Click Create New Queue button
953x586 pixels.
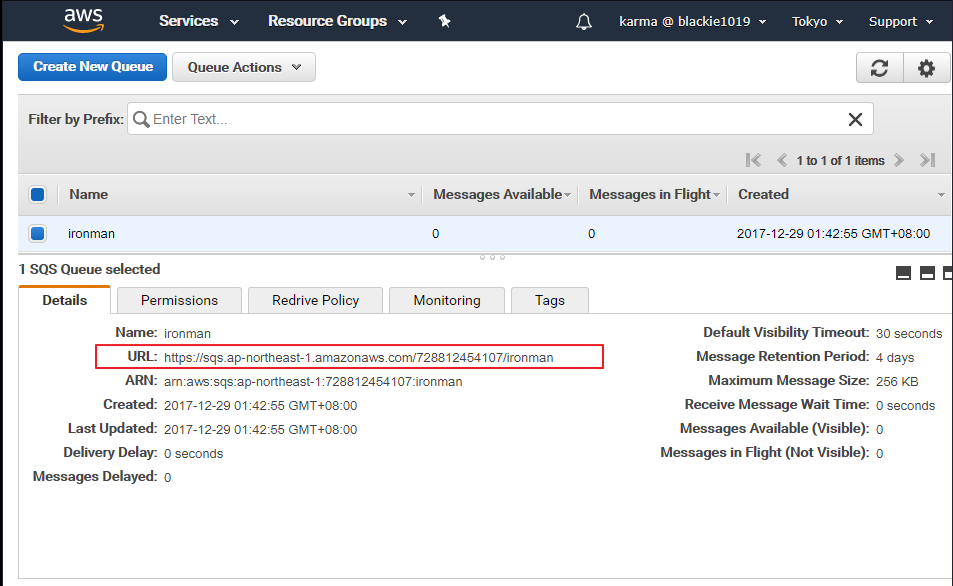point(93,67)
